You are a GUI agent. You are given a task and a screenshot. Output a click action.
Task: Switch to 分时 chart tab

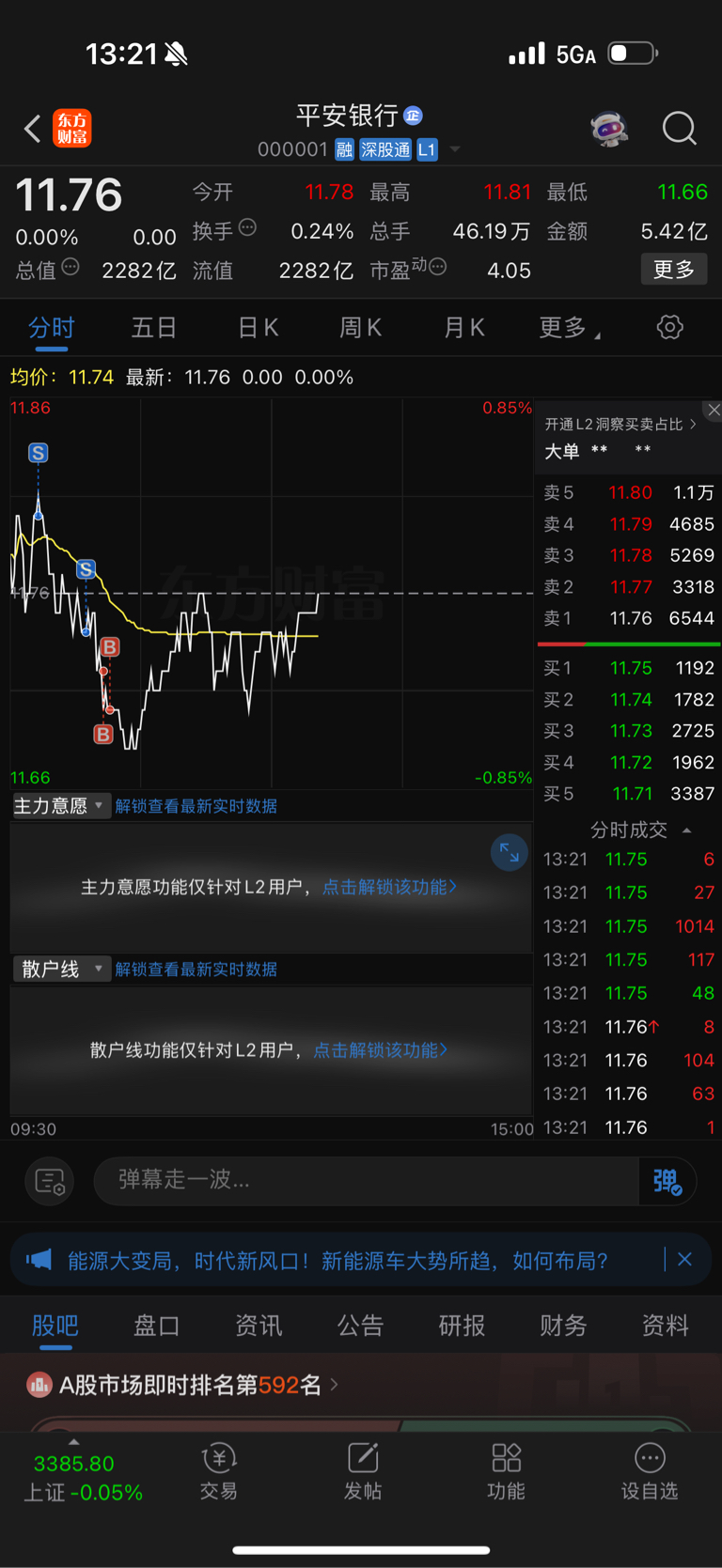pyautogui.click(x=51, y=327)
